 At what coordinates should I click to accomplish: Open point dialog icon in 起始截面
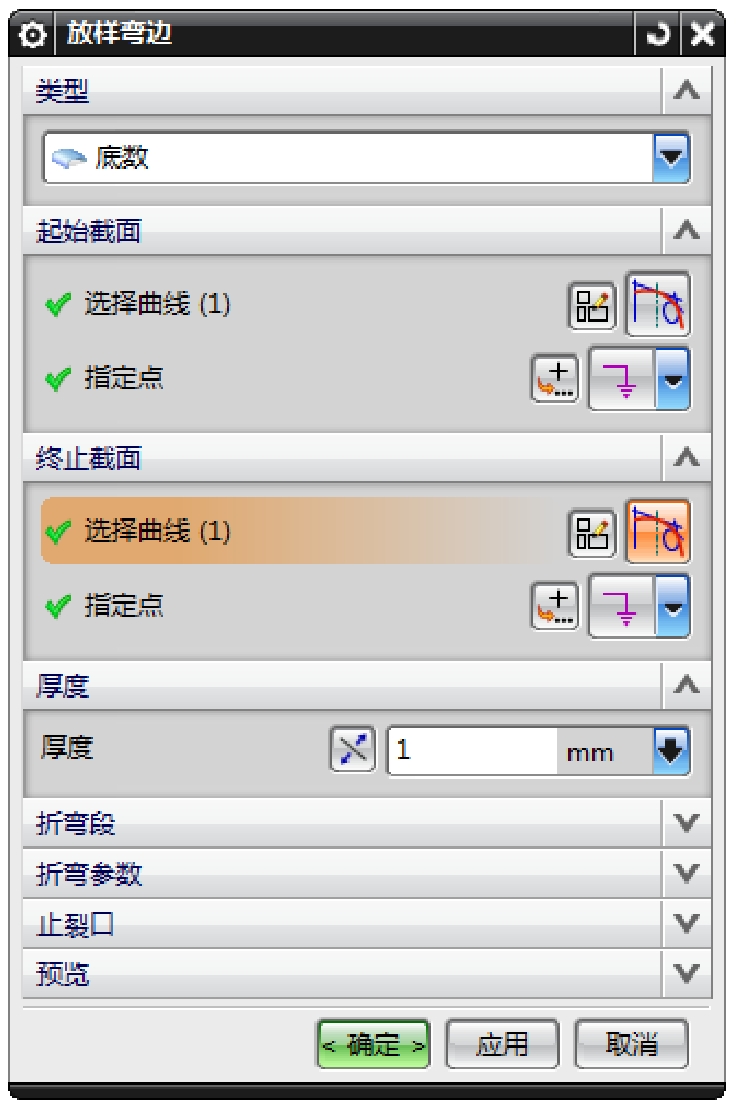point(555,379)
